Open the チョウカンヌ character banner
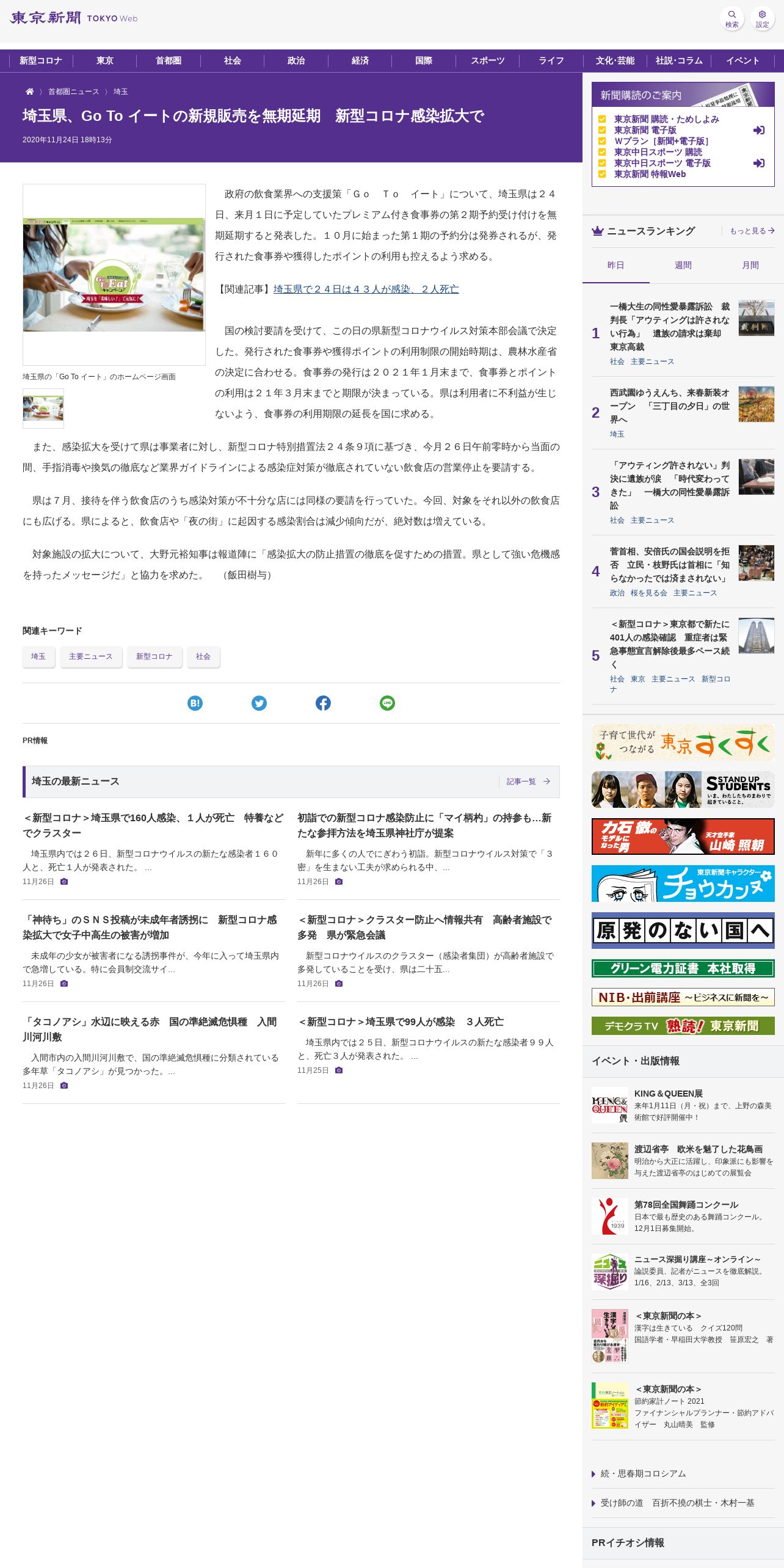784x1568 pixels. (683, 883)
